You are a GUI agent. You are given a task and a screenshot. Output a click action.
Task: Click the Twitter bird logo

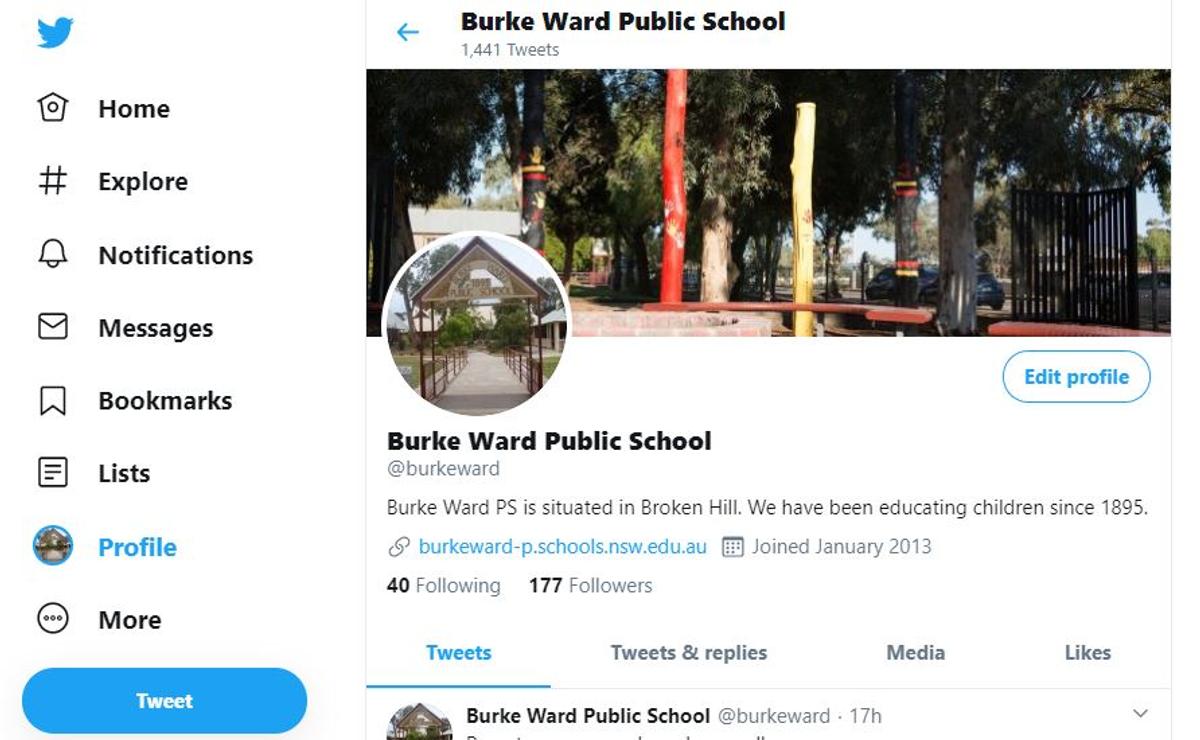[x=54, y=33]
